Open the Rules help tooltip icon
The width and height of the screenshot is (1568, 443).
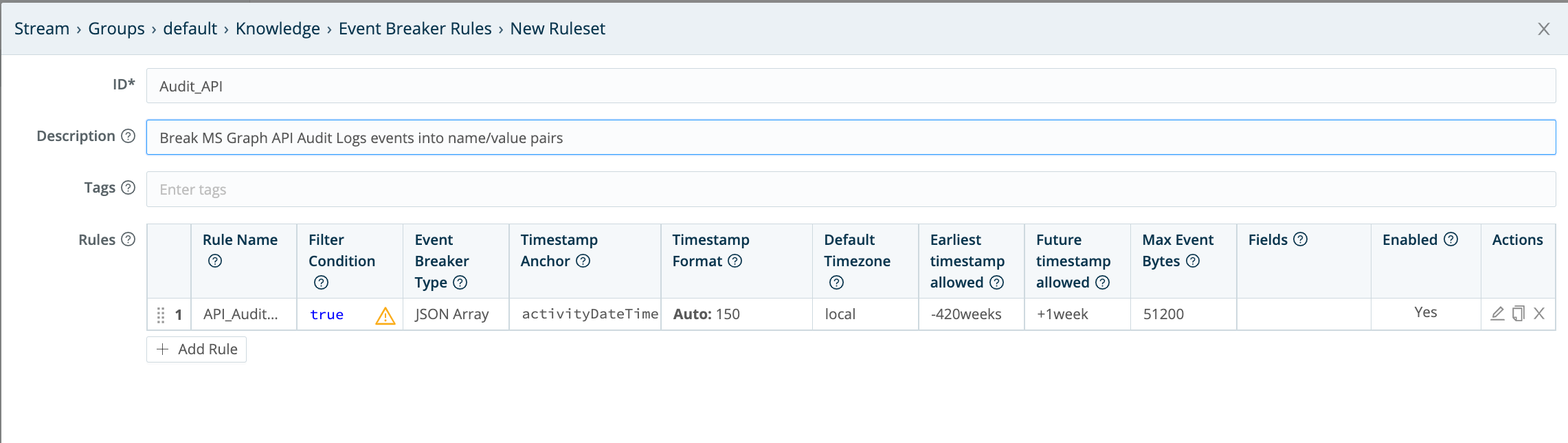click(x=127, y=240)
